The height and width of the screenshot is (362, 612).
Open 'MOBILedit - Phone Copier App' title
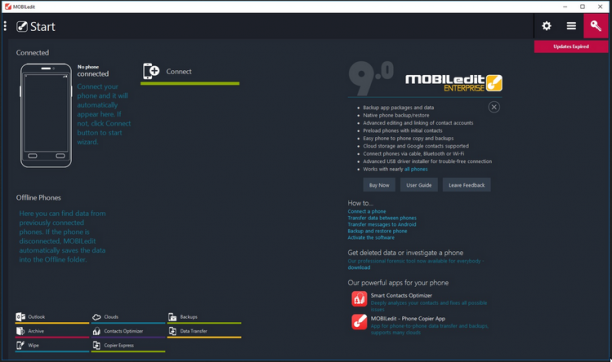(x=408, y=319)
